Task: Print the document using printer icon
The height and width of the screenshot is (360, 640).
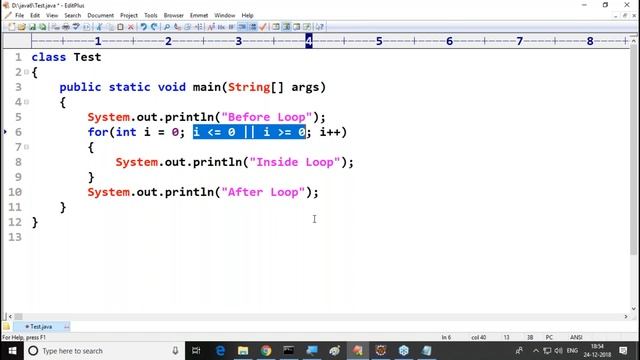Action: (65, 27)
